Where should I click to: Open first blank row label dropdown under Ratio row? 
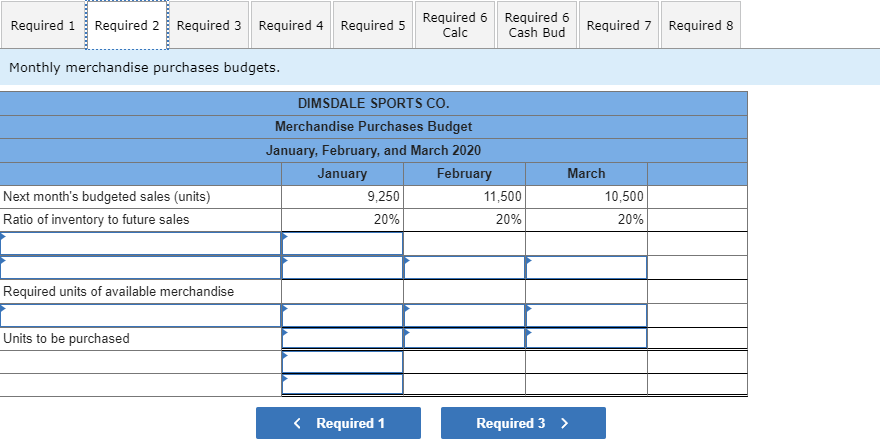pos(140,243)
